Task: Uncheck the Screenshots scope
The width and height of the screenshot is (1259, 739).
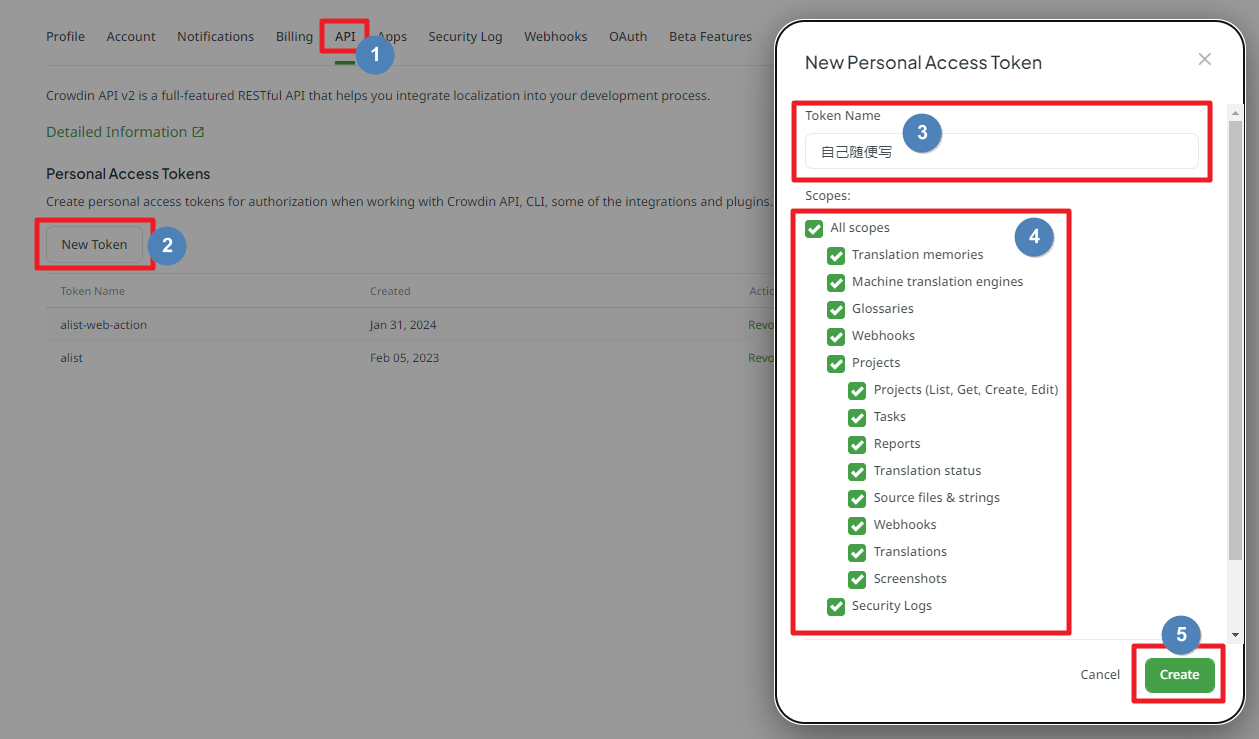Action: coord(857,579)
